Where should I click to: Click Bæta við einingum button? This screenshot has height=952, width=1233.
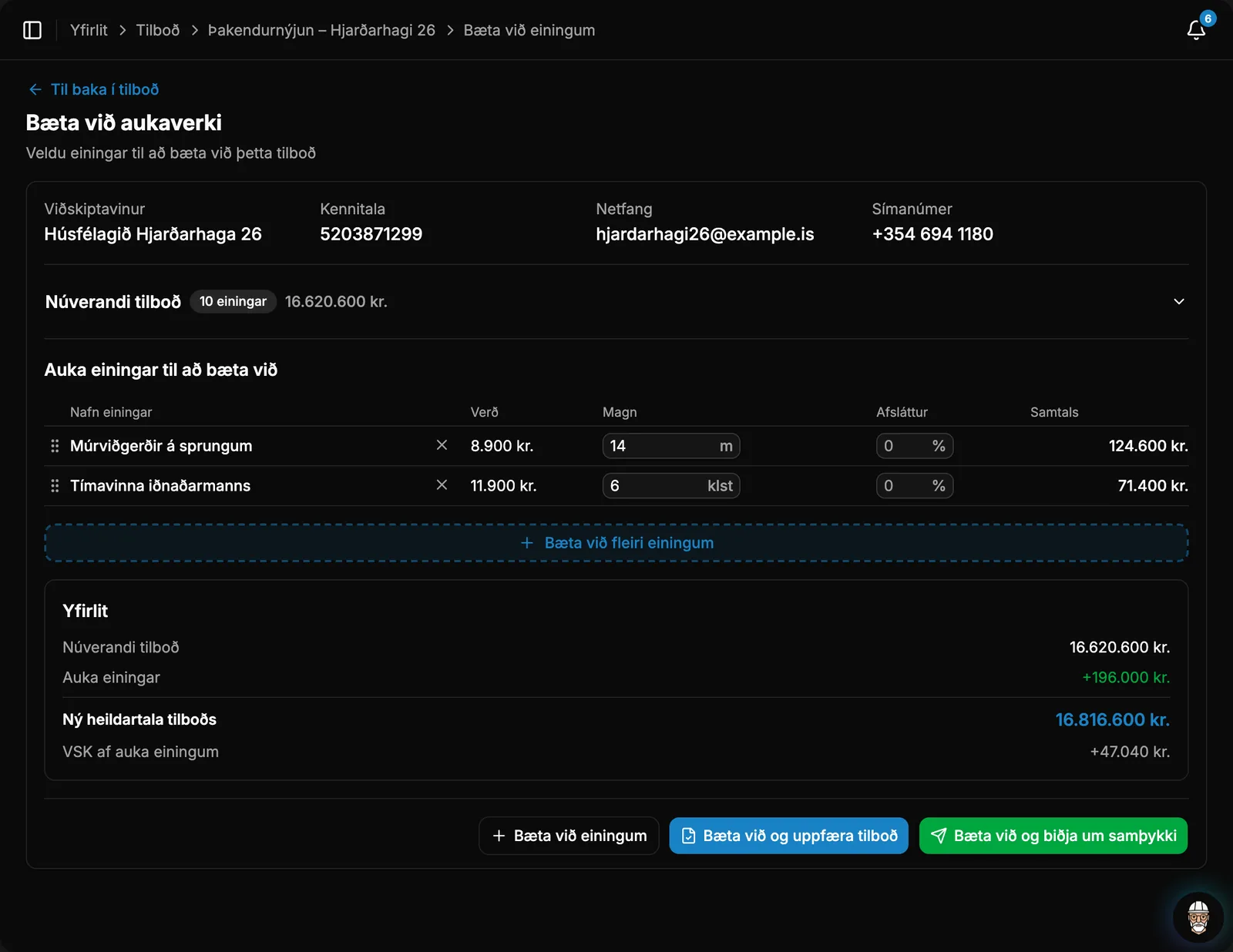[569, 836]
